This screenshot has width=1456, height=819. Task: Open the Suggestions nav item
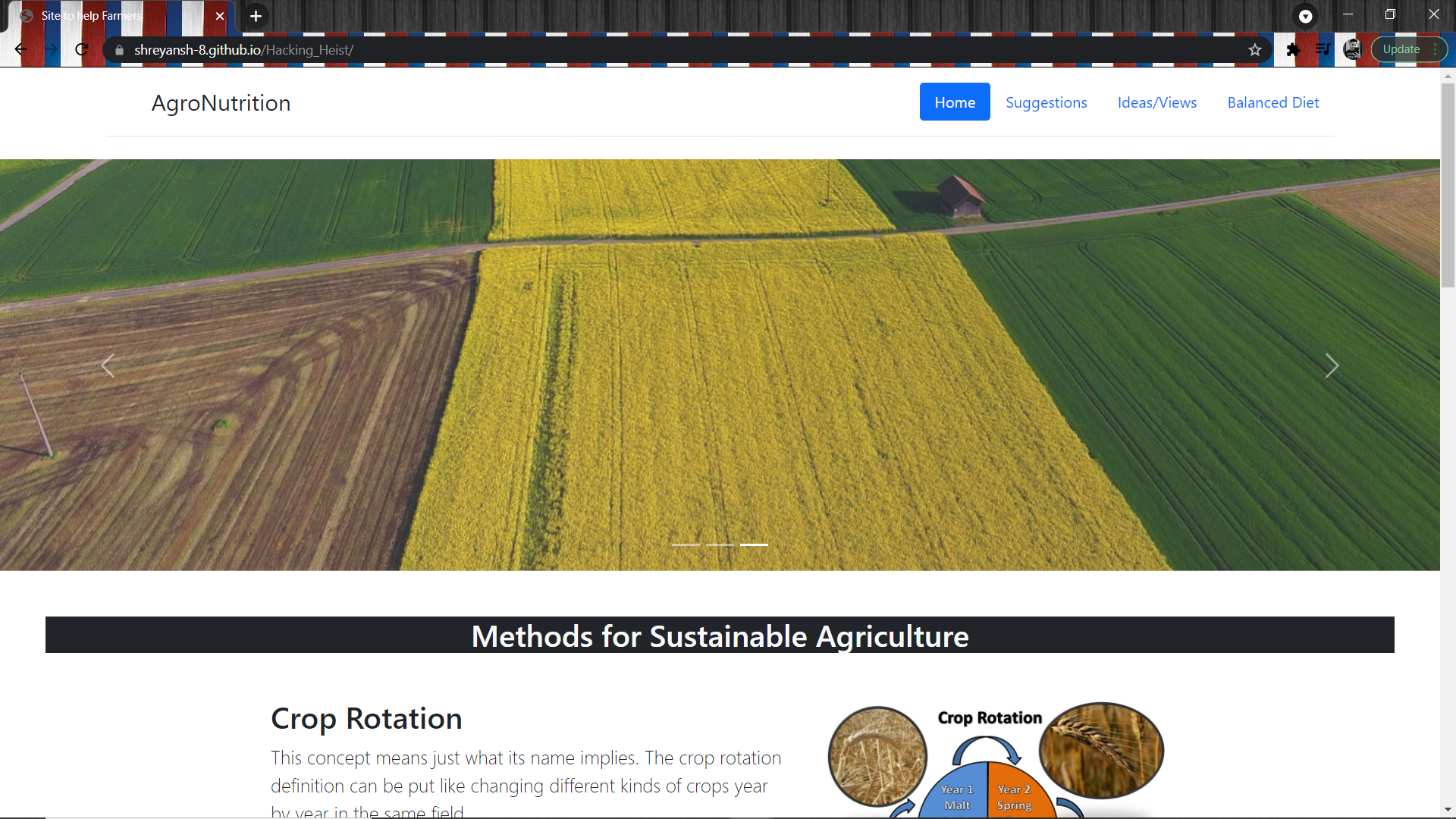[x=1046, y=102]
